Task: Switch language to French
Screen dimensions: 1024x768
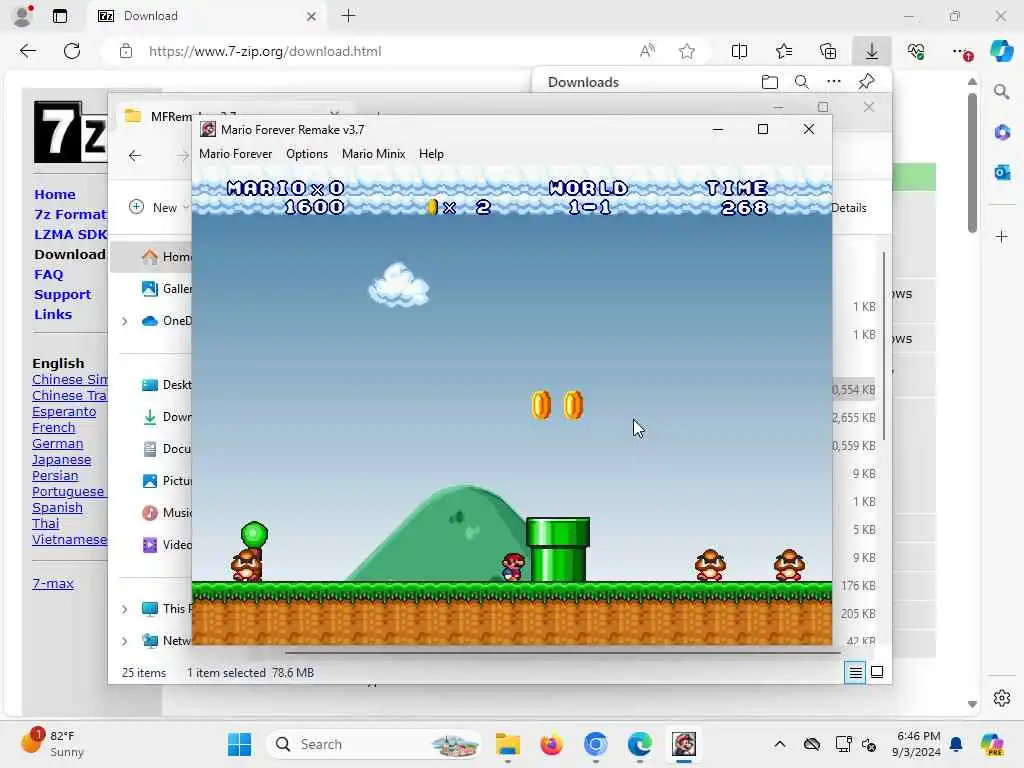Action: click(54, 428)
